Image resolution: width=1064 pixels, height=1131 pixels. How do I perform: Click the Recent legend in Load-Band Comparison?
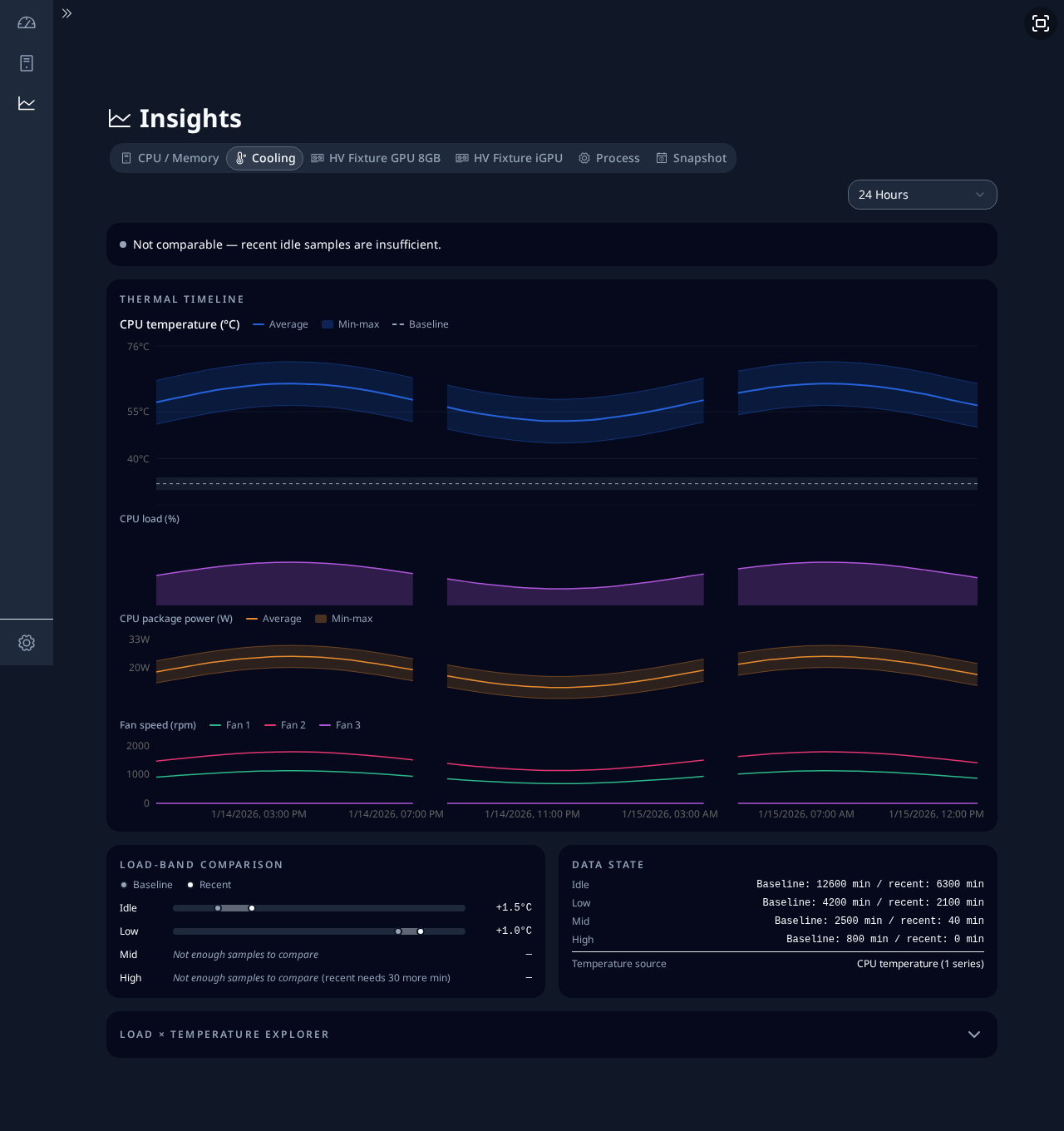(209, 885)
